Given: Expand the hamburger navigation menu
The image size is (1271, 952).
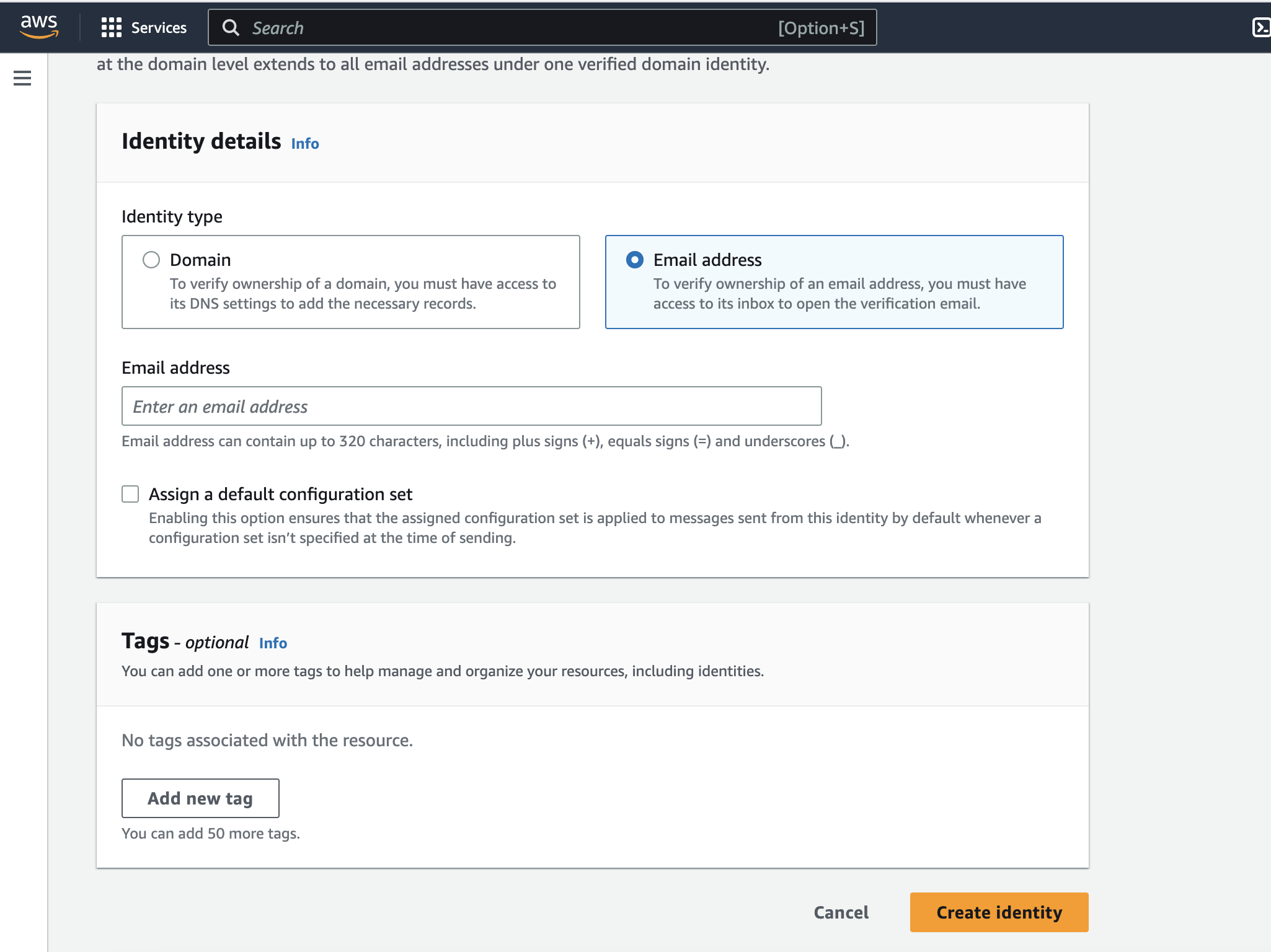Looking at the screenshot, I should [x=22, y=78].
